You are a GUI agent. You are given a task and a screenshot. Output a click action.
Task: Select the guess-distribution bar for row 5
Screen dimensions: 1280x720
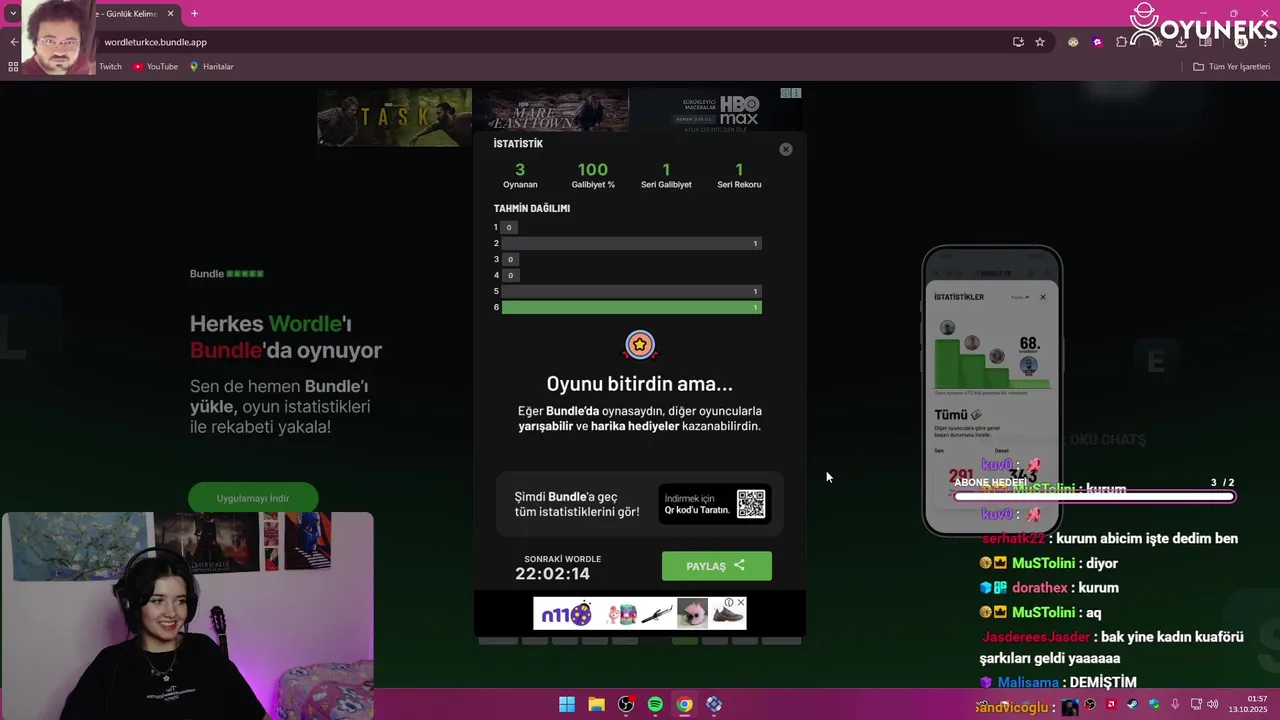tap(632, 291)
